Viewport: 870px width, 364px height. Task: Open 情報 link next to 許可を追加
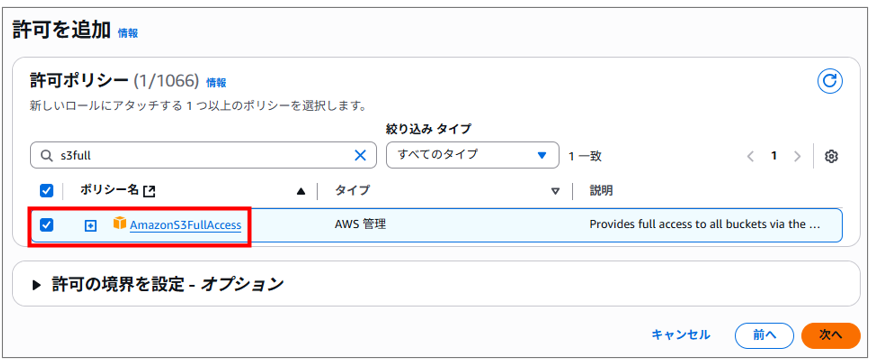pos(128,33)
